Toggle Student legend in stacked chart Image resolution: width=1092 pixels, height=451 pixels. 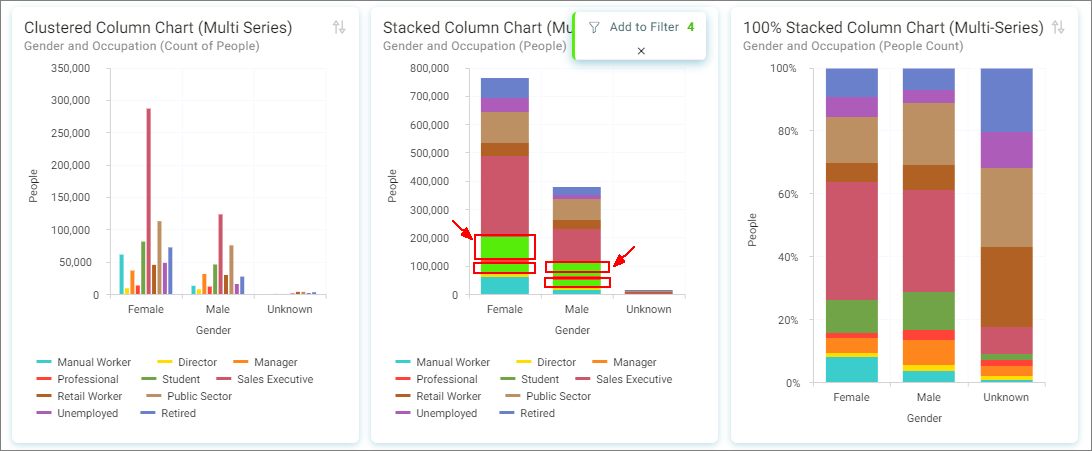pyautogui.click(x=530, y=379)
